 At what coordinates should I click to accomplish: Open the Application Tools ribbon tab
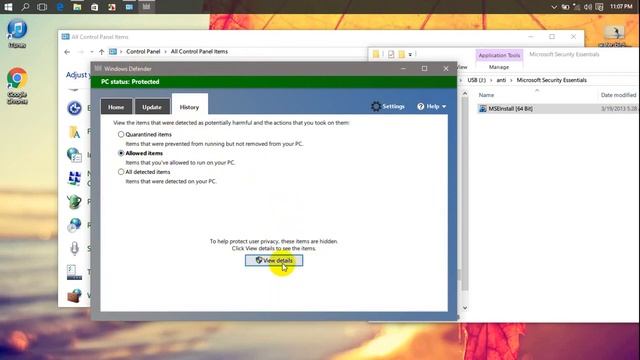499,55
